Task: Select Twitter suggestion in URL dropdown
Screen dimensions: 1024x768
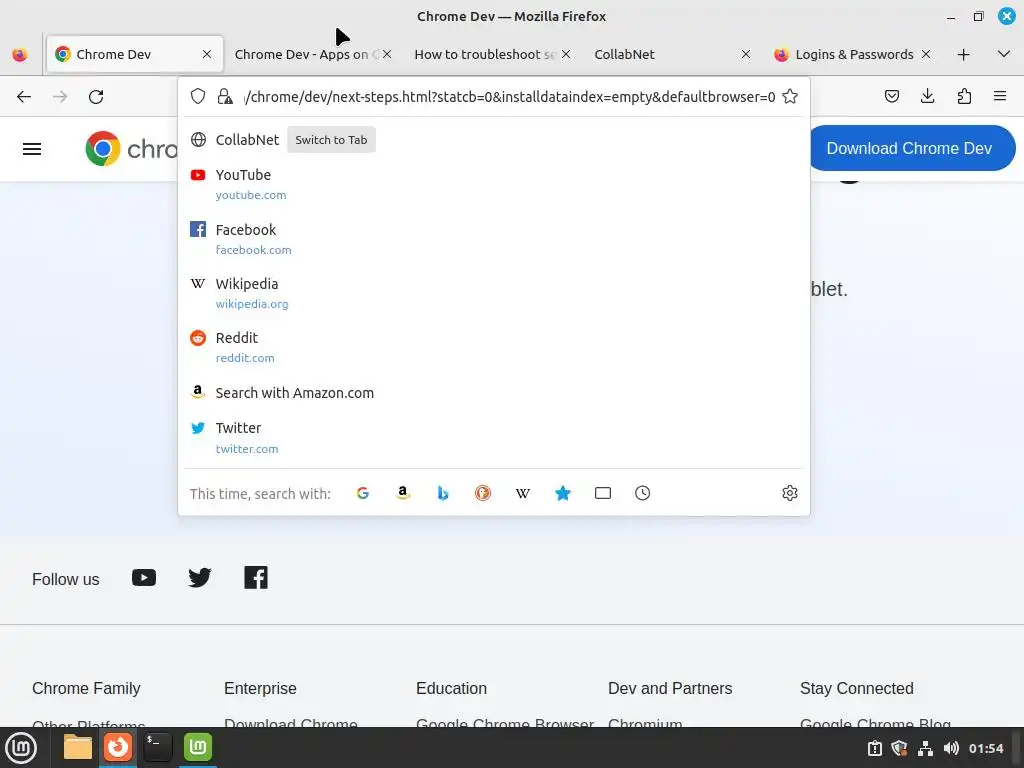Action: coord(494,438)
